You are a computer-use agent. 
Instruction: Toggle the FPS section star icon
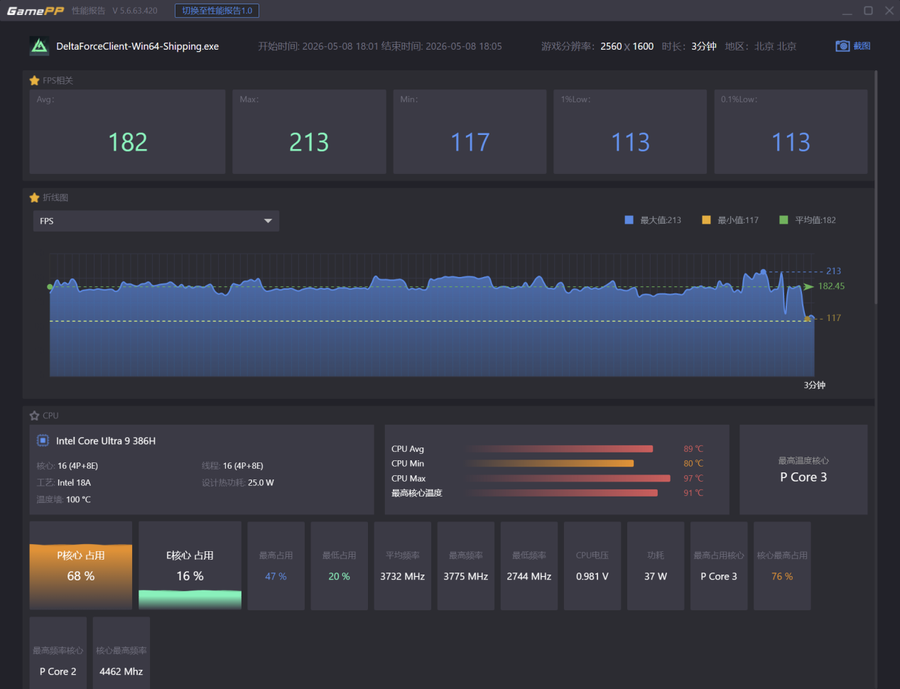(34, 80)
